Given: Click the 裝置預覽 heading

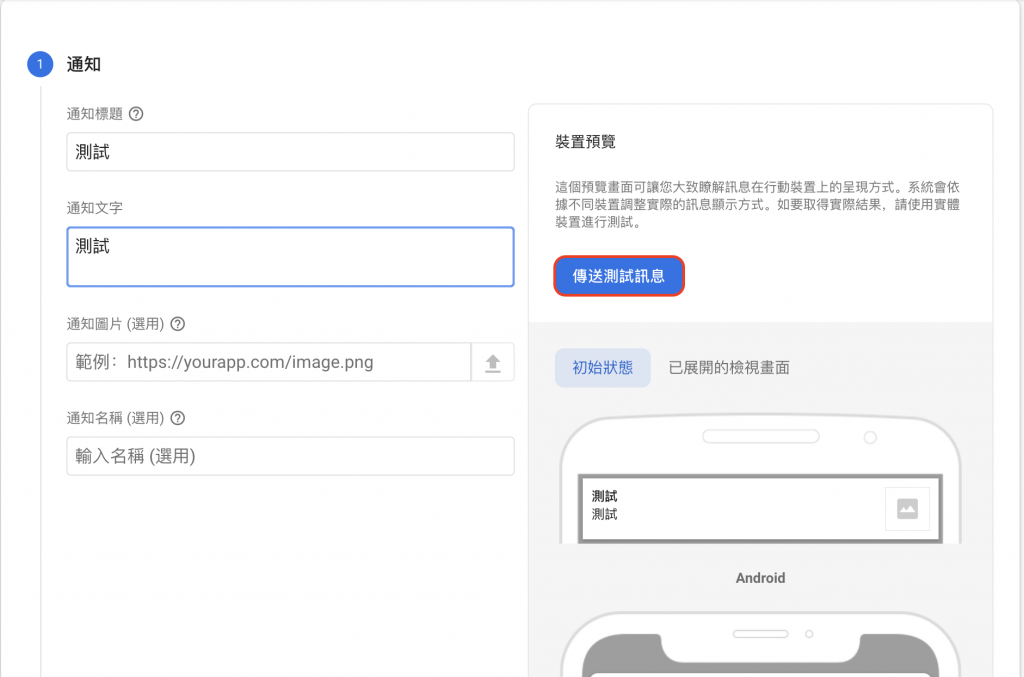Looking at the screenshot, I should coord(585,142).
